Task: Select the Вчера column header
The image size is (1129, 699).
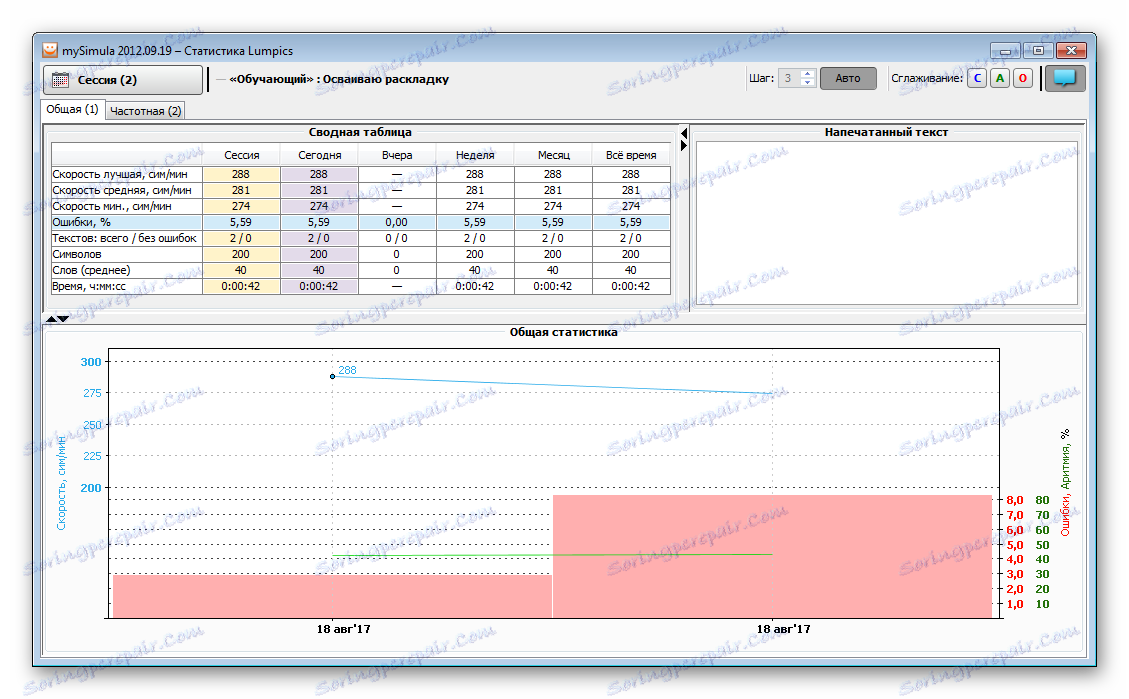Action: click(397, 155)
